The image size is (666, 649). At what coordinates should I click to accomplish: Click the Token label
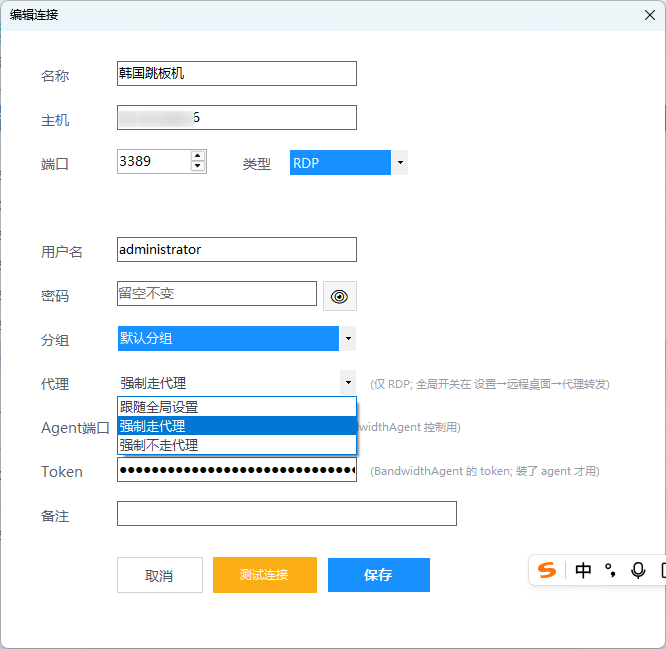click(62, 472)
